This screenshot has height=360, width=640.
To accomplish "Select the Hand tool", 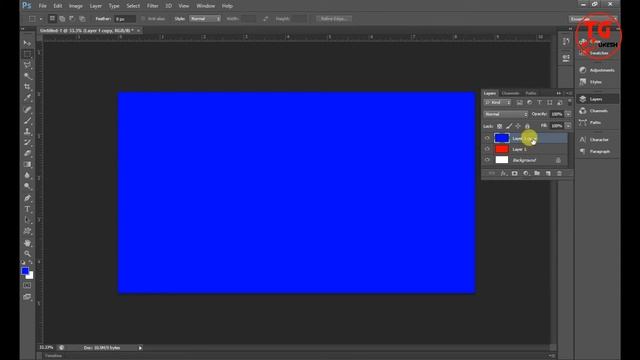I will (x=27, y=243).
